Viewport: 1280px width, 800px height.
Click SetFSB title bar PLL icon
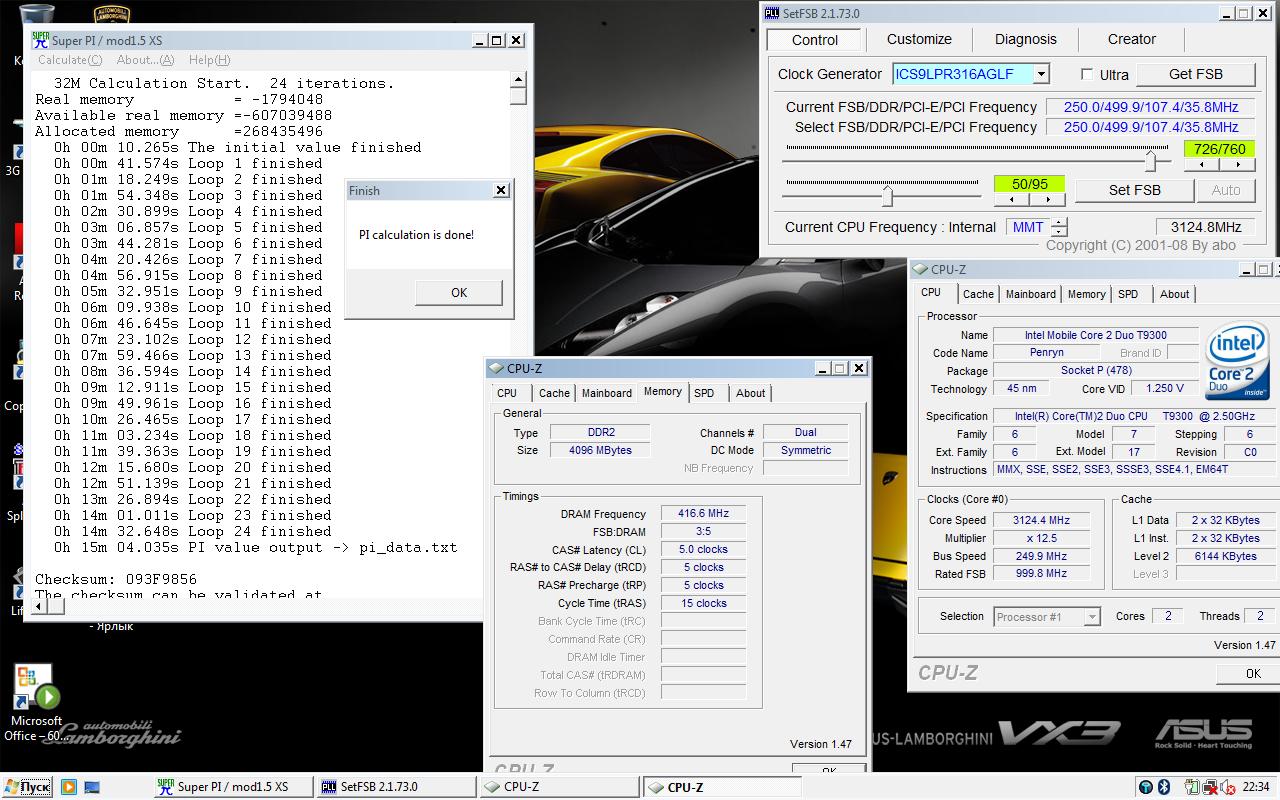[x=772, y=13]
